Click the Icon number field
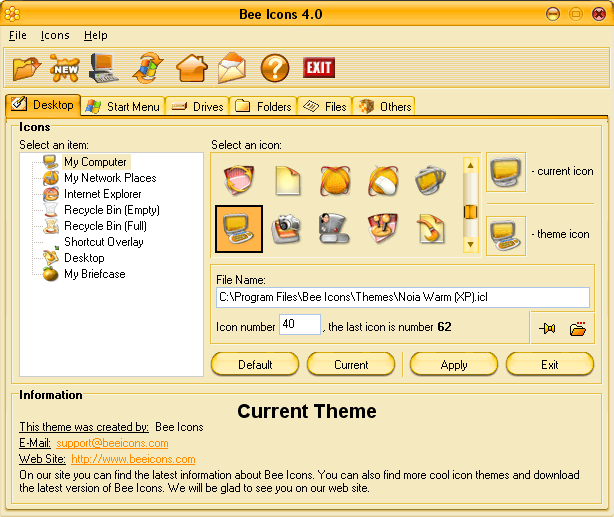Screen dimensions: 614x517 tap(300, 324)
